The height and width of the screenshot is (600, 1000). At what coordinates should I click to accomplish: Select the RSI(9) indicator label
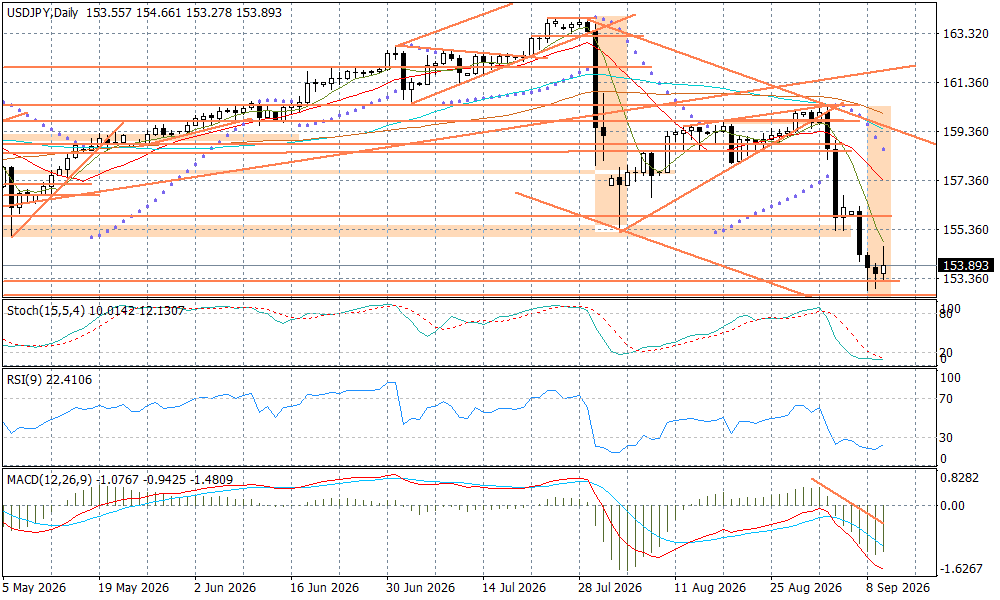coord(24,380)
